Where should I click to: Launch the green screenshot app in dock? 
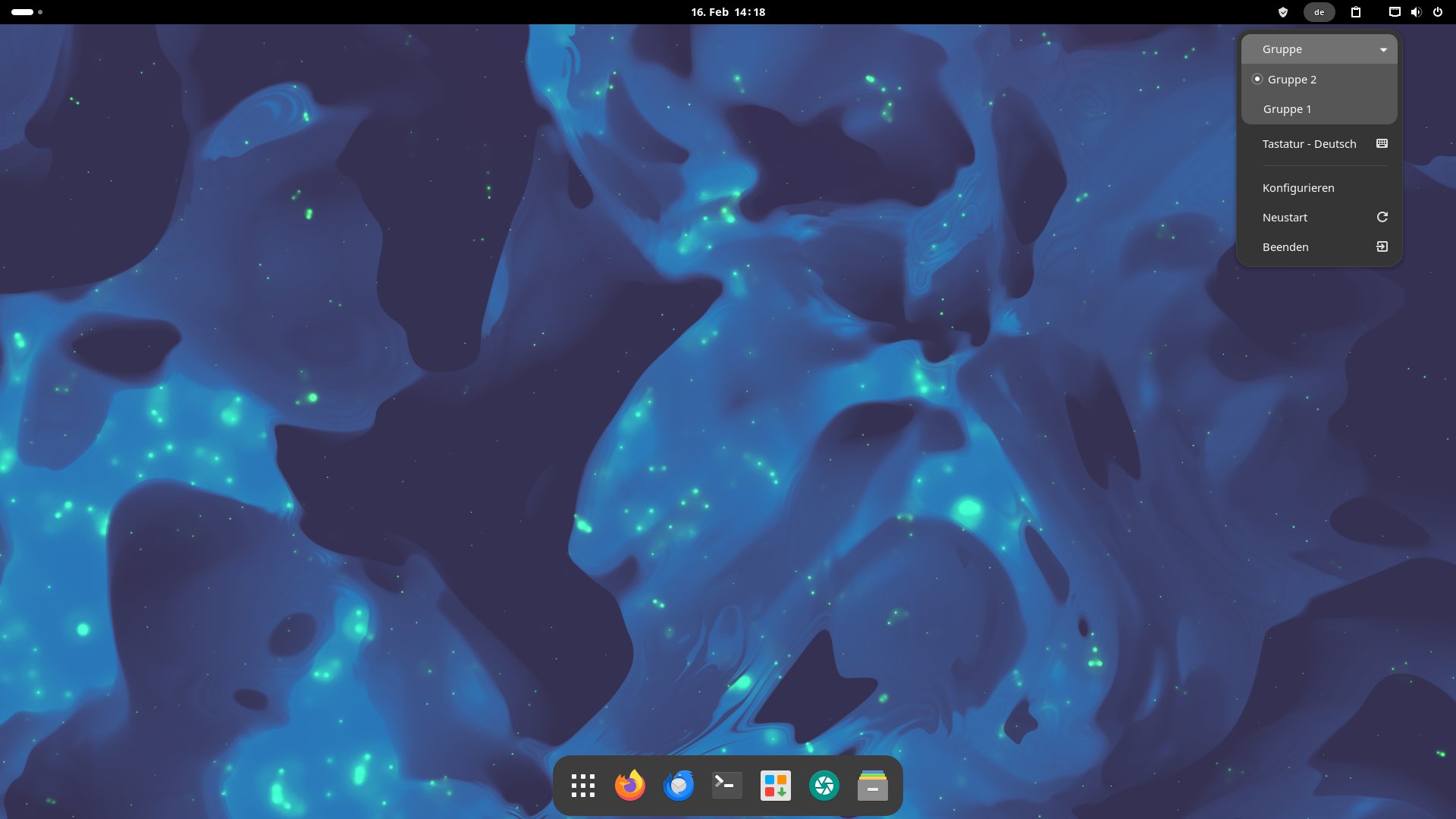click(824, 786)
